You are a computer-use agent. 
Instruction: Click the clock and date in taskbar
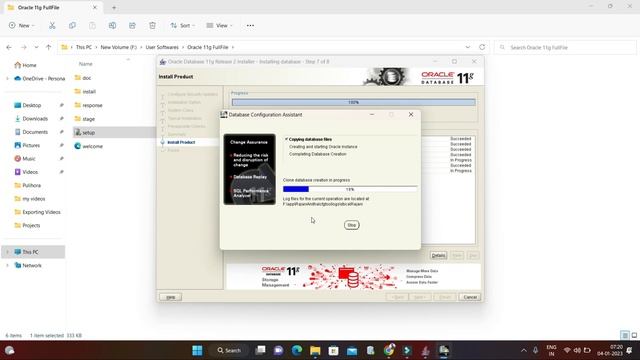tap(609, 350)
